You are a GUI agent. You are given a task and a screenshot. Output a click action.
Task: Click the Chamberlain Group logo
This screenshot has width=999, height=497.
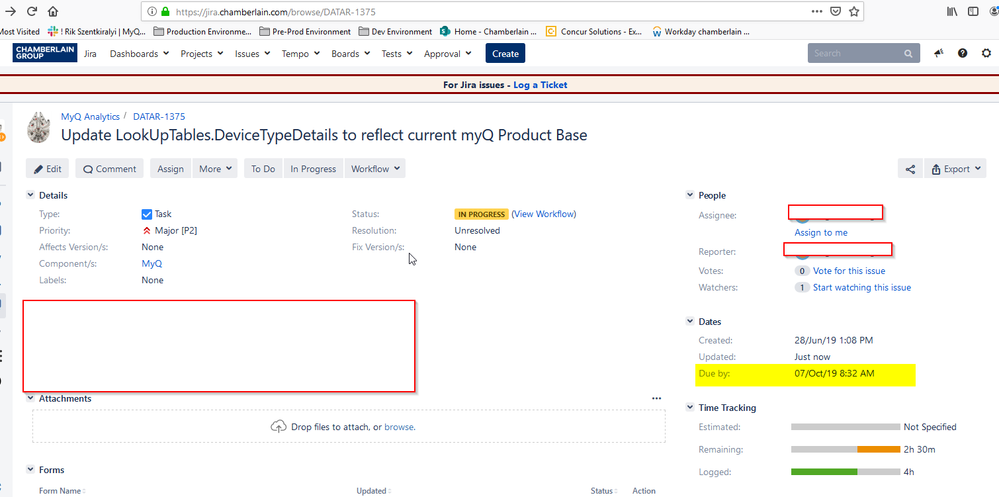coord(45,53)
